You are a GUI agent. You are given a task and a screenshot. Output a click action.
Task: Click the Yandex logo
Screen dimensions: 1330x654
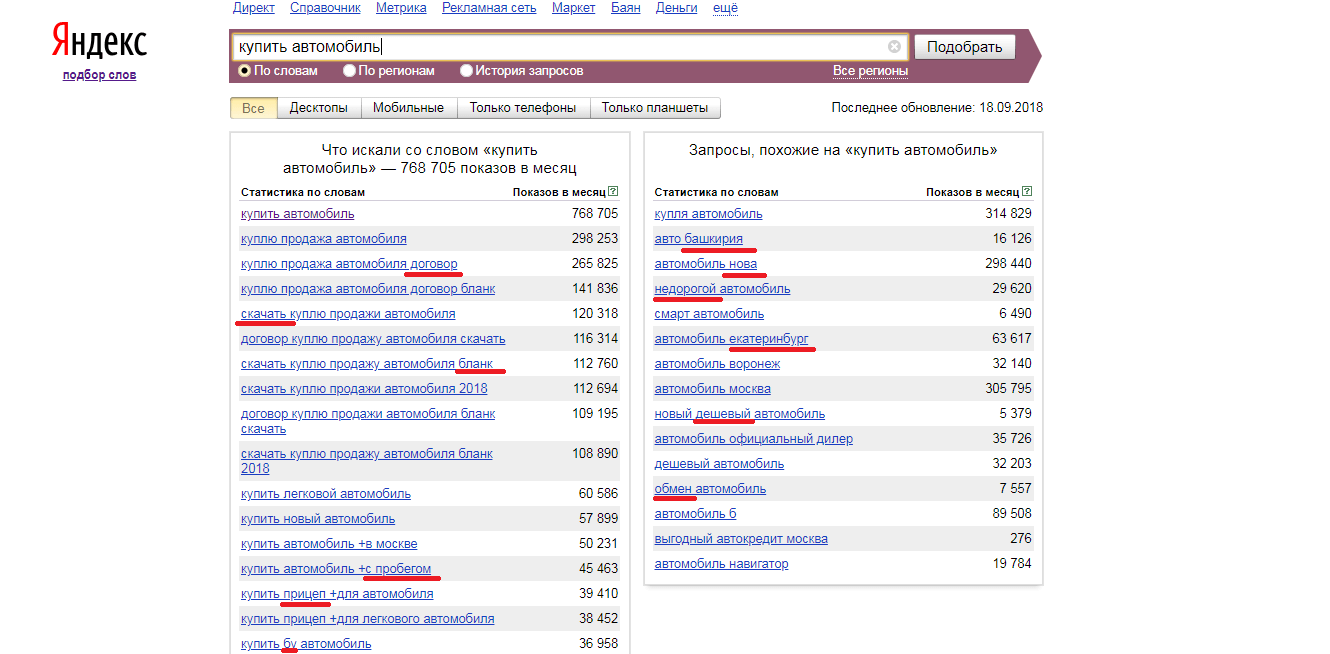(x=99, y=43)
